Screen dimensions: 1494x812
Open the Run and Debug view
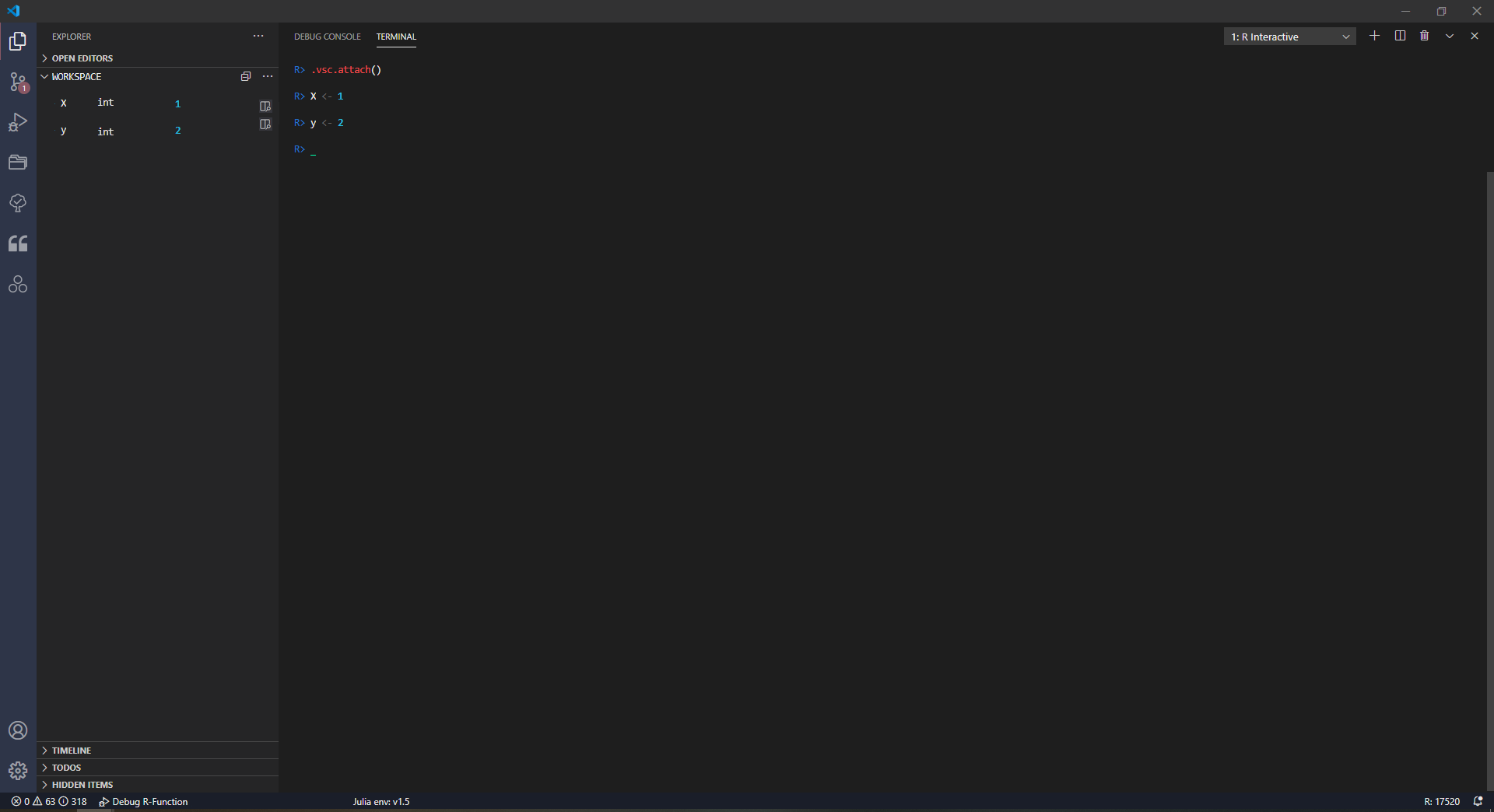click(18, 122)
